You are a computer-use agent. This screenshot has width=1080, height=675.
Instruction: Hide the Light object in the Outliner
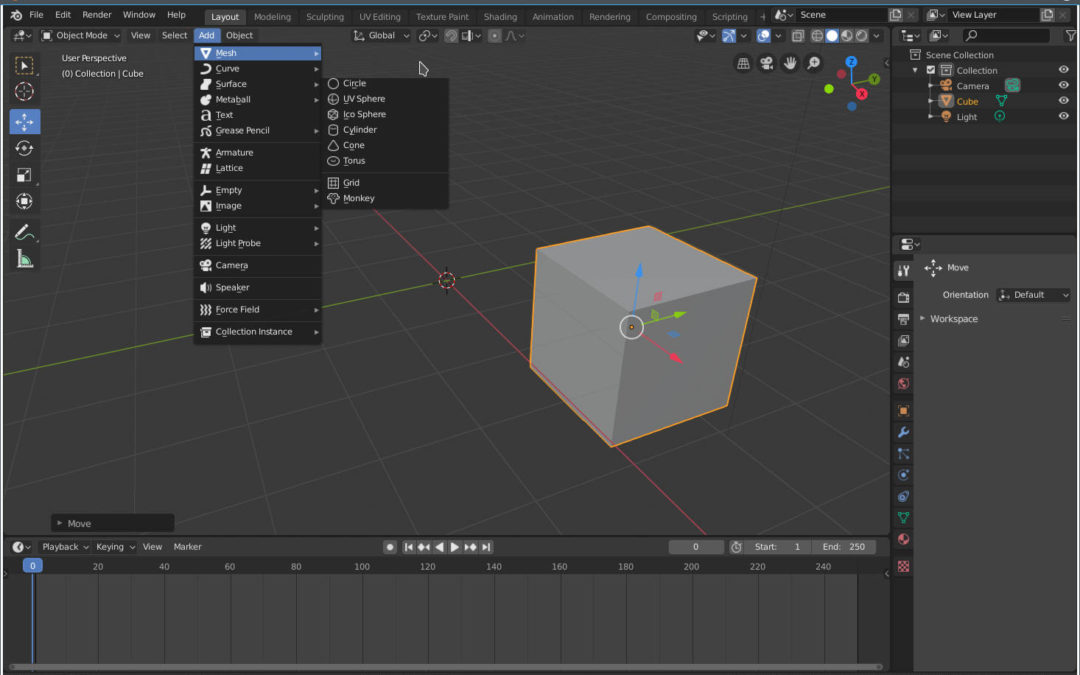(1063, 116)
